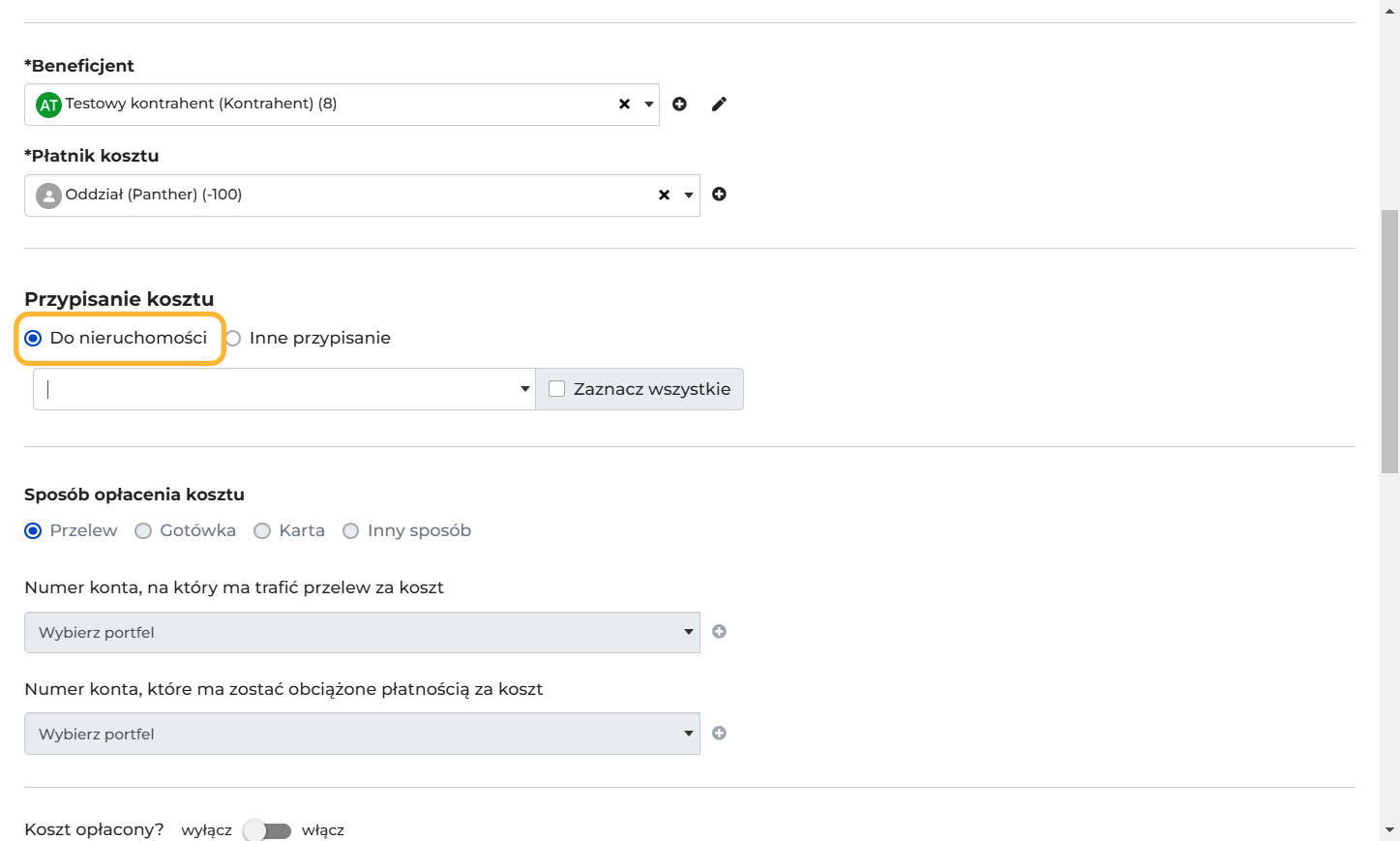This screenshot has height=841, width=1400.
Task: Open the Beneficjent dropdown arrow
Action: pos(649,104)
